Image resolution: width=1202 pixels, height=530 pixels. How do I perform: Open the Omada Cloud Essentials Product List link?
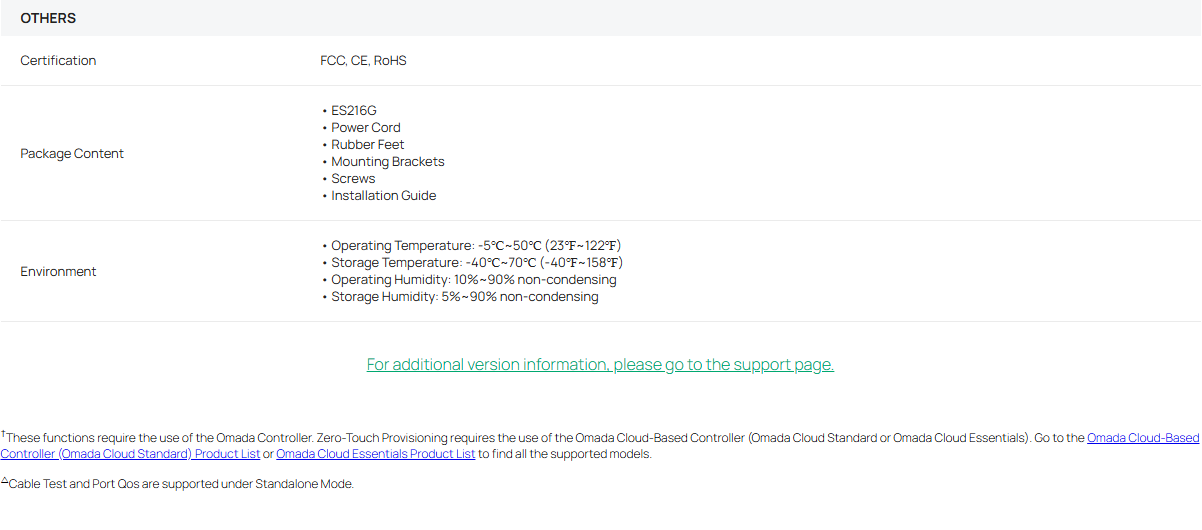(x=375, y=454)
